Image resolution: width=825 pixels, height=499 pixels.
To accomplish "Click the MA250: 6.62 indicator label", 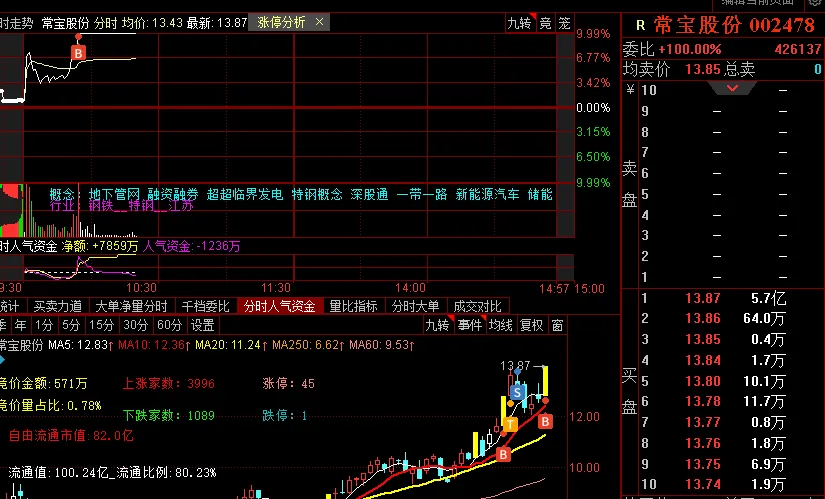I will (306, 345).
